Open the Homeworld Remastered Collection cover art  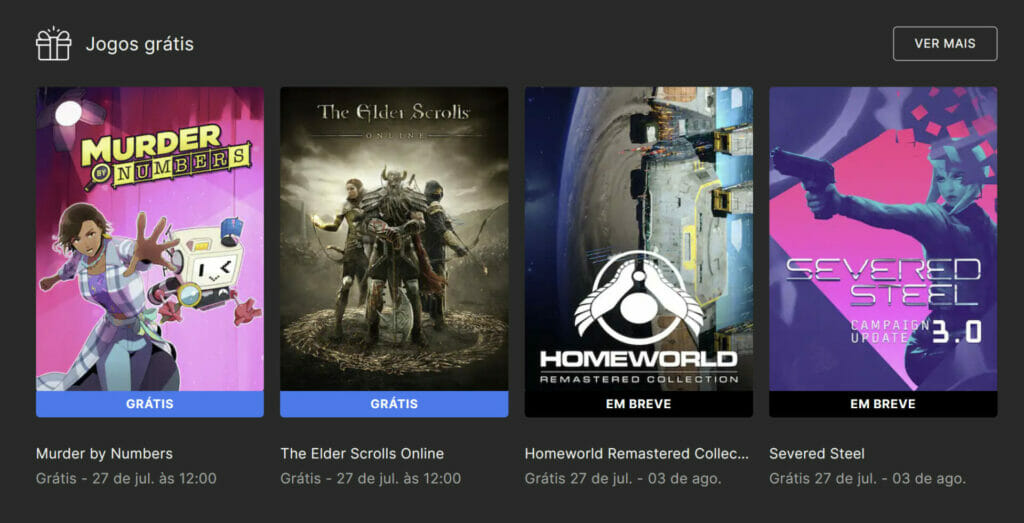coord(639,239)
